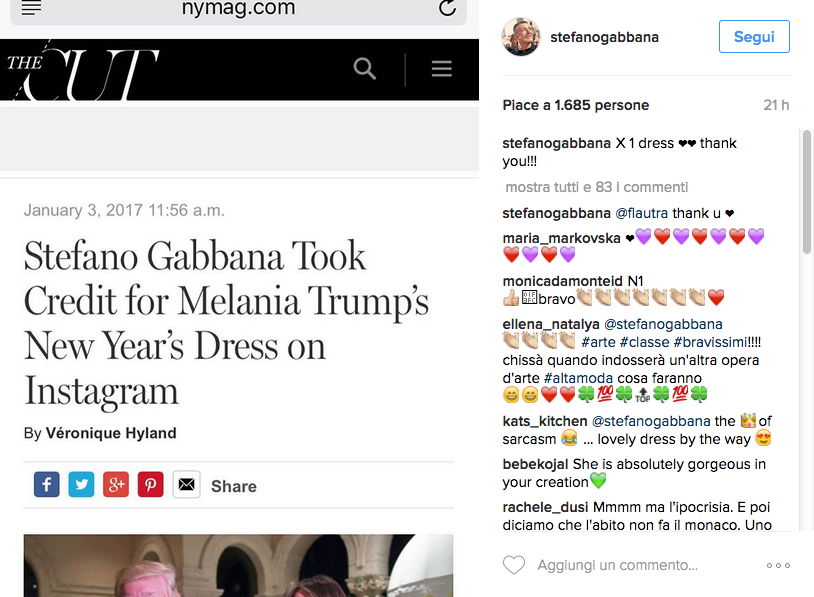Share the article via Google+
Image resolution: width=814 pixels, height=597 pixels.
click(116, 484)
